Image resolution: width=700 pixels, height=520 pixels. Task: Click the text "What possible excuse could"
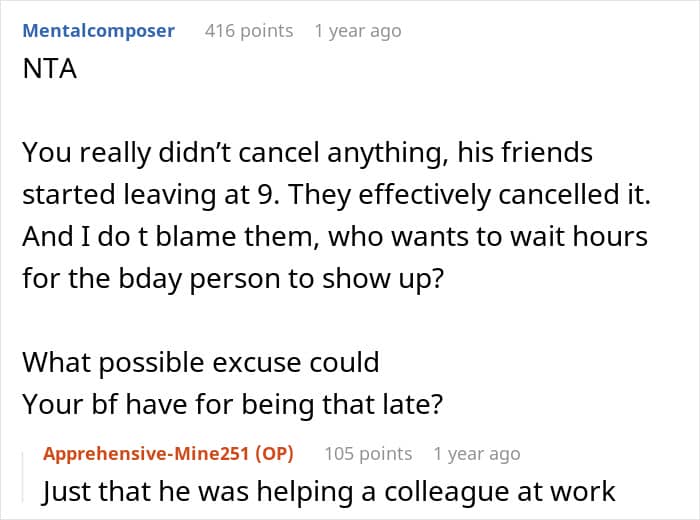(x=200, y=360)
